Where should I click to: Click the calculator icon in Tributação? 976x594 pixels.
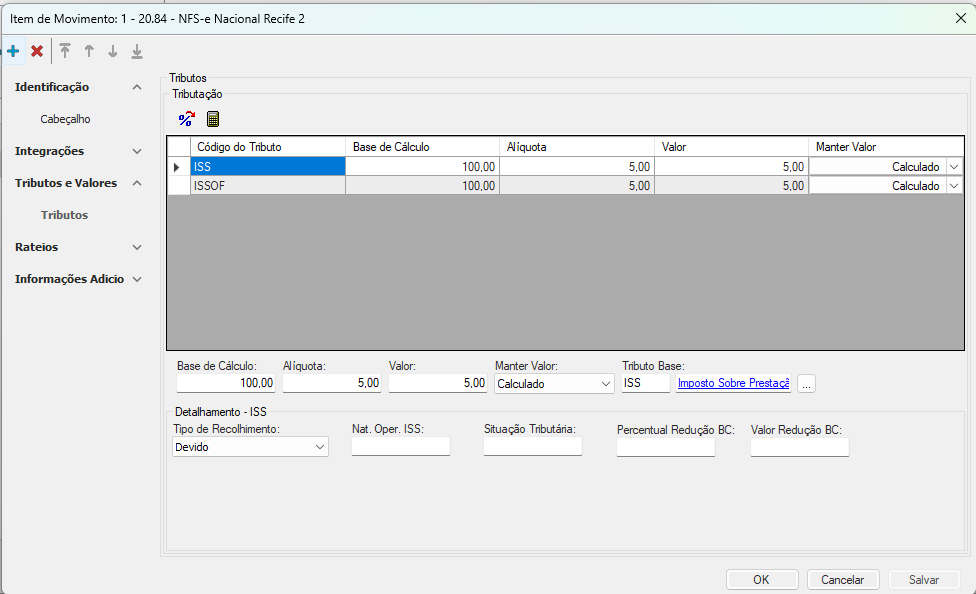(x=213, y=119)
